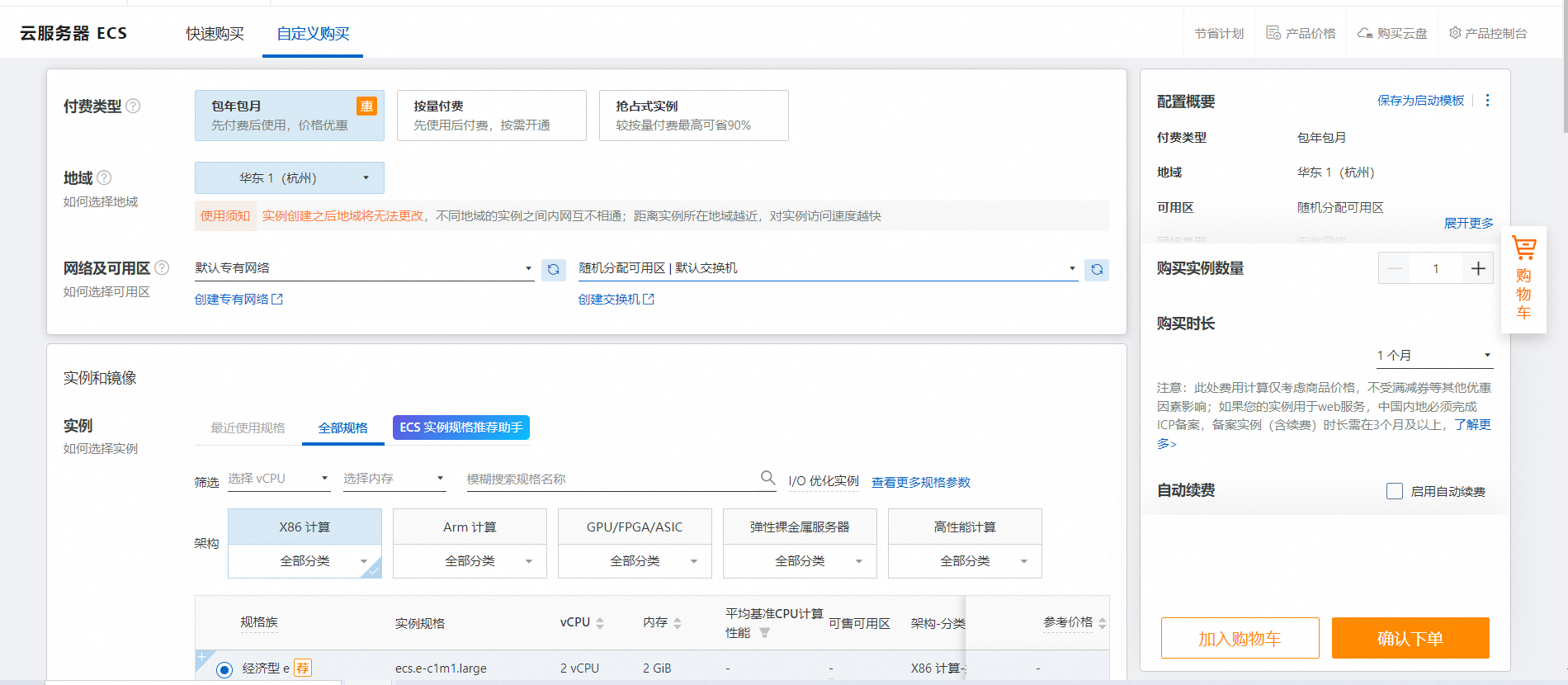Select 抢占式实例 billing type

[694, 116]
